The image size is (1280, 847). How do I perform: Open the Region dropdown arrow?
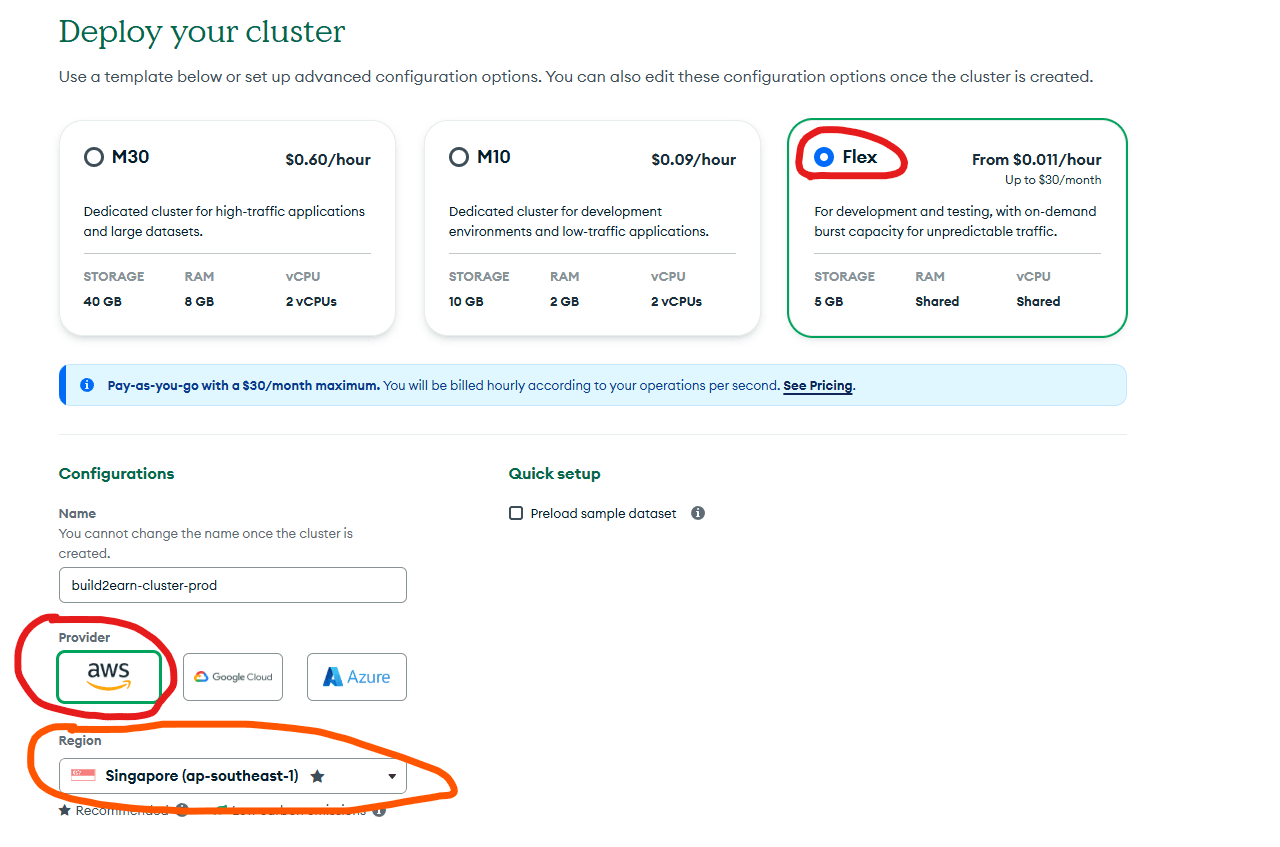click(392, 777)
